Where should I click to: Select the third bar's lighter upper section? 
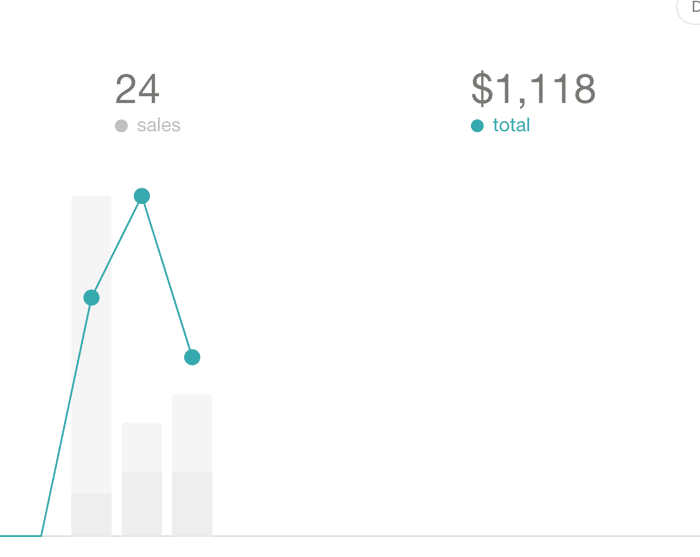[x=192, y=433]
